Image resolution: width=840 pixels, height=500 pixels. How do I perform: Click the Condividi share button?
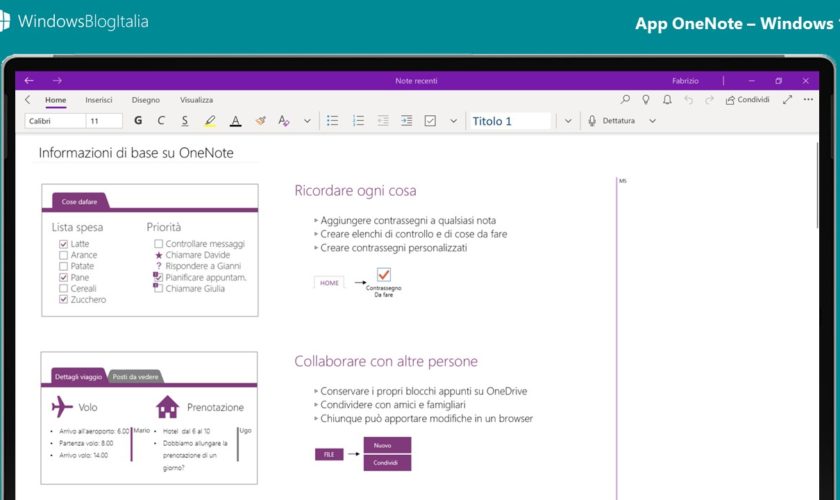[x=748, y=100]
